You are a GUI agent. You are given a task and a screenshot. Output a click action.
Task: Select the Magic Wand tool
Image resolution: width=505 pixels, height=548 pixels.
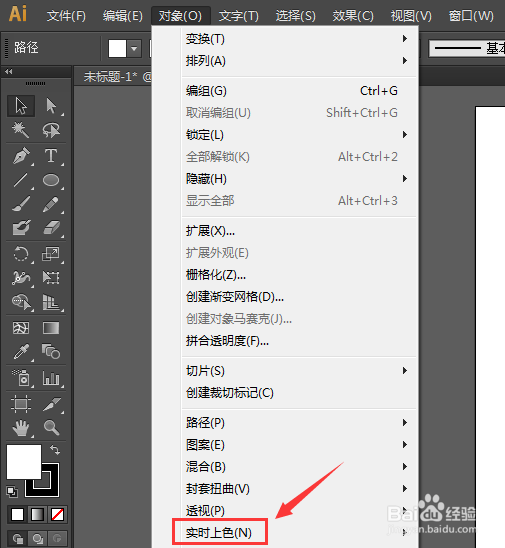point(21,130)
